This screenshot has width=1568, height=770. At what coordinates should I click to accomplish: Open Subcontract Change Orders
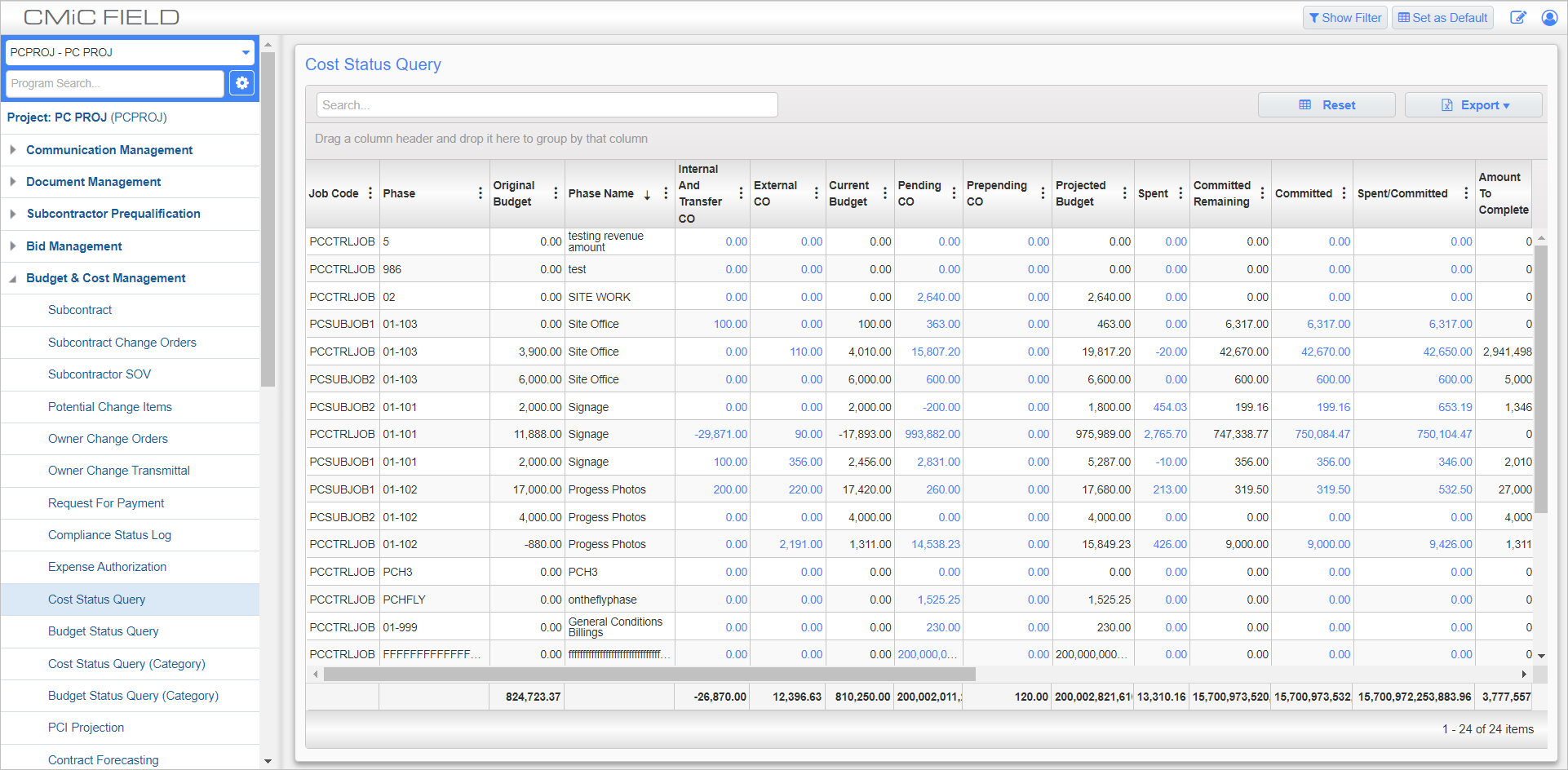(x=122, y=343)
